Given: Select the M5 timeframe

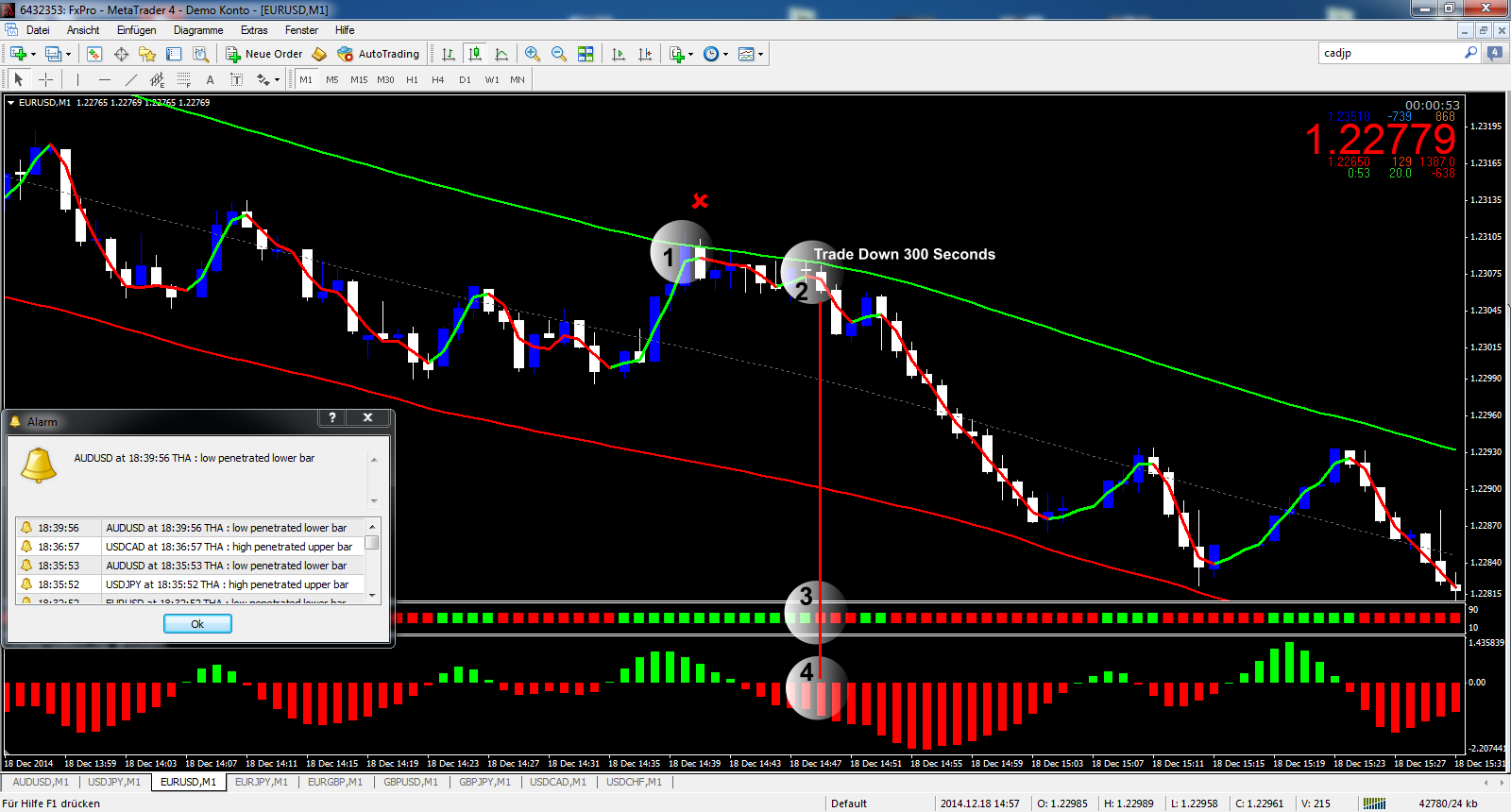Looking at the screenshot, I should click(x=332, y=79).
